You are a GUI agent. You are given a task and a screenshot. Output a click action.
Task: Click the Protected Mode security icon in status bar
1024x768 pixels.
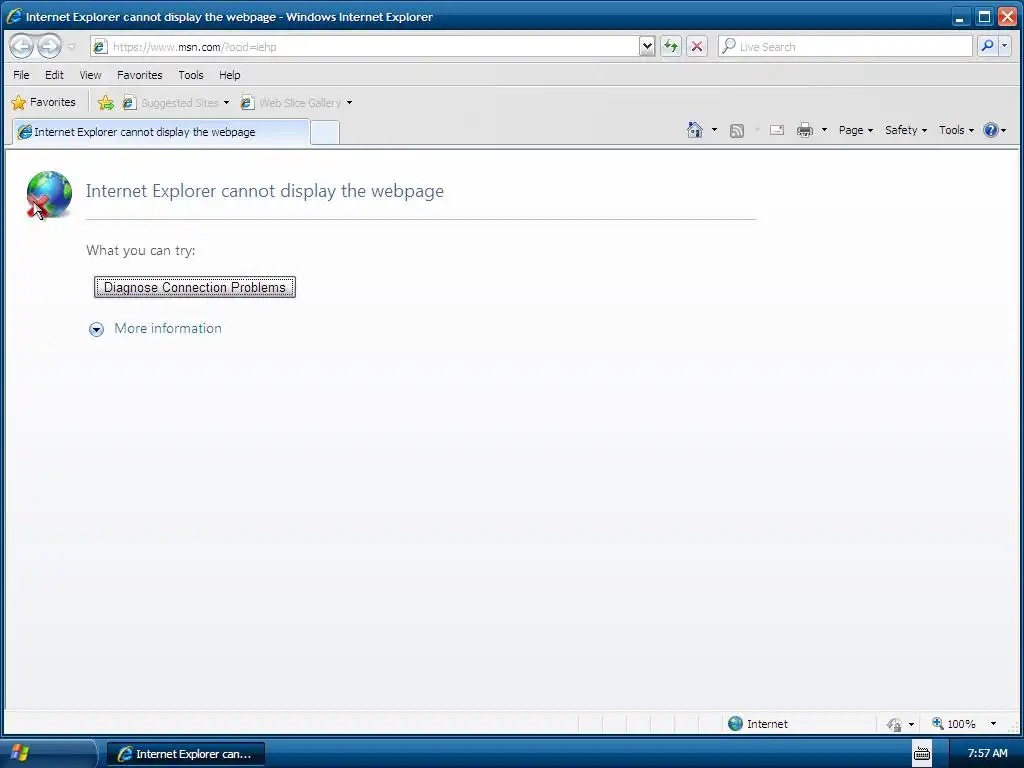click(x=894, y=724)
